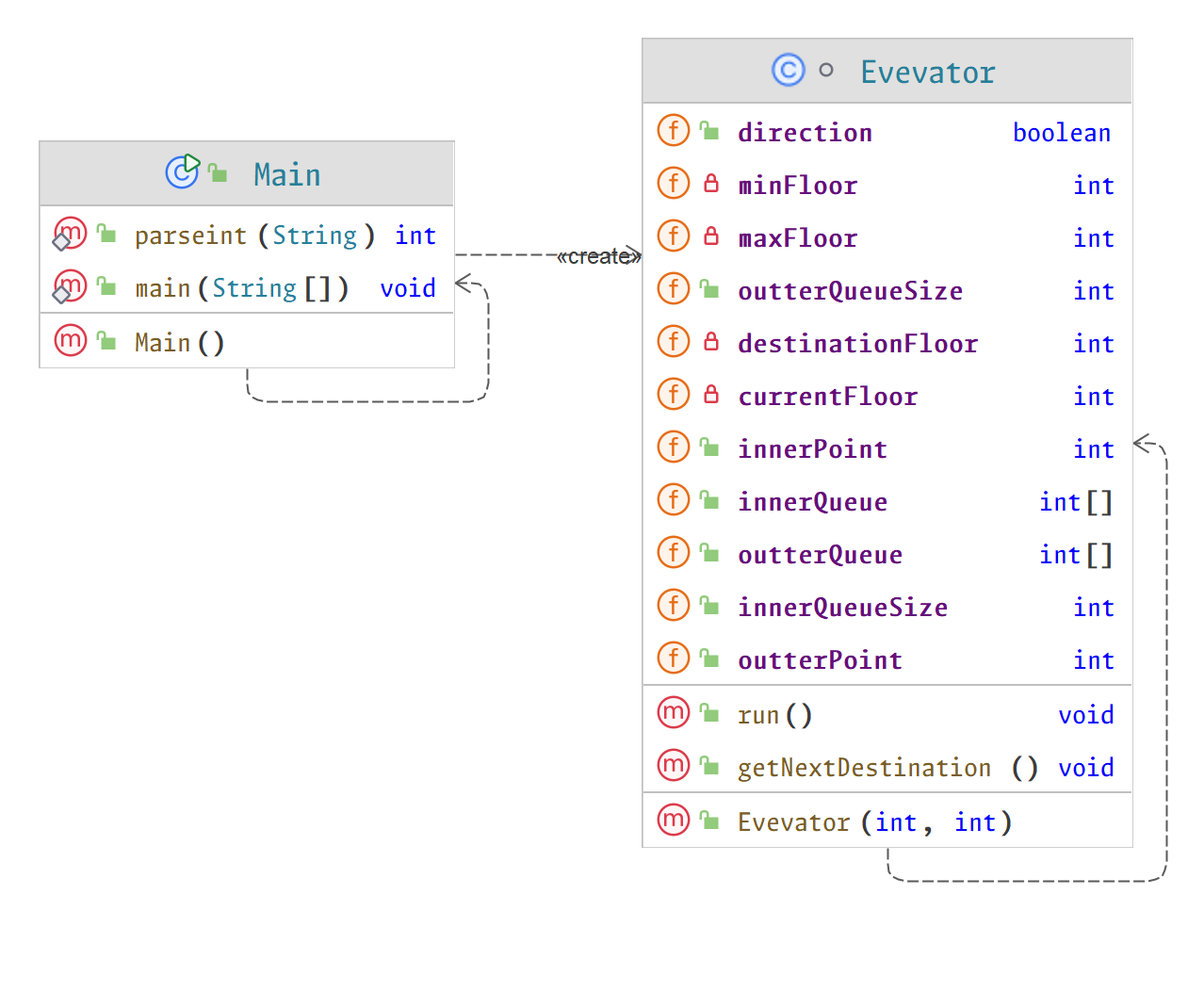Click the int[] type of outterQueue
The width and height of the screenshot is (1204, 1008).
[1076, 555]
